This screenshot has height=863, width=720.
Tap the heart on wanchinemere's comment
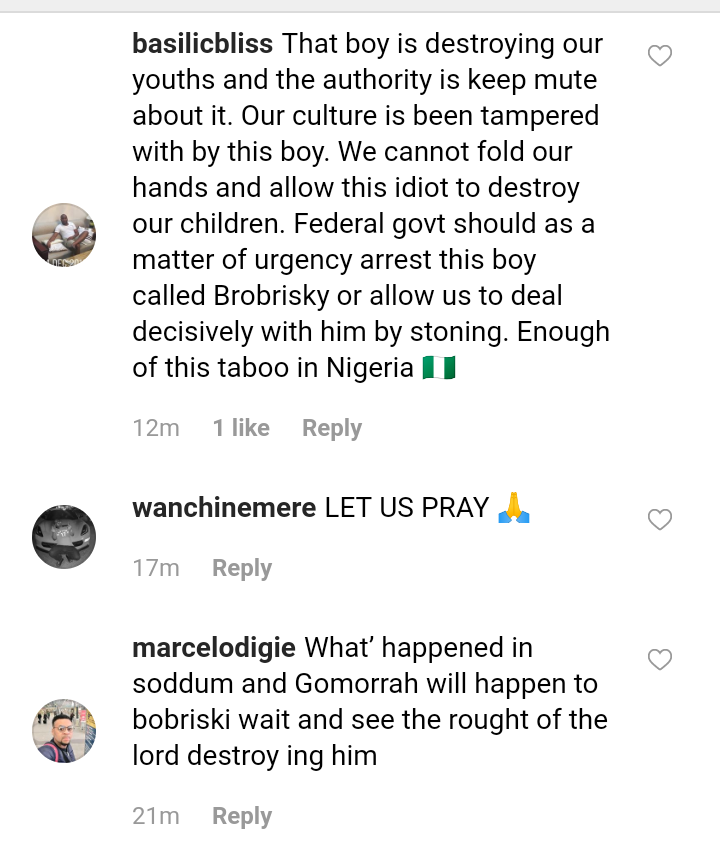(x=660, y=519)
